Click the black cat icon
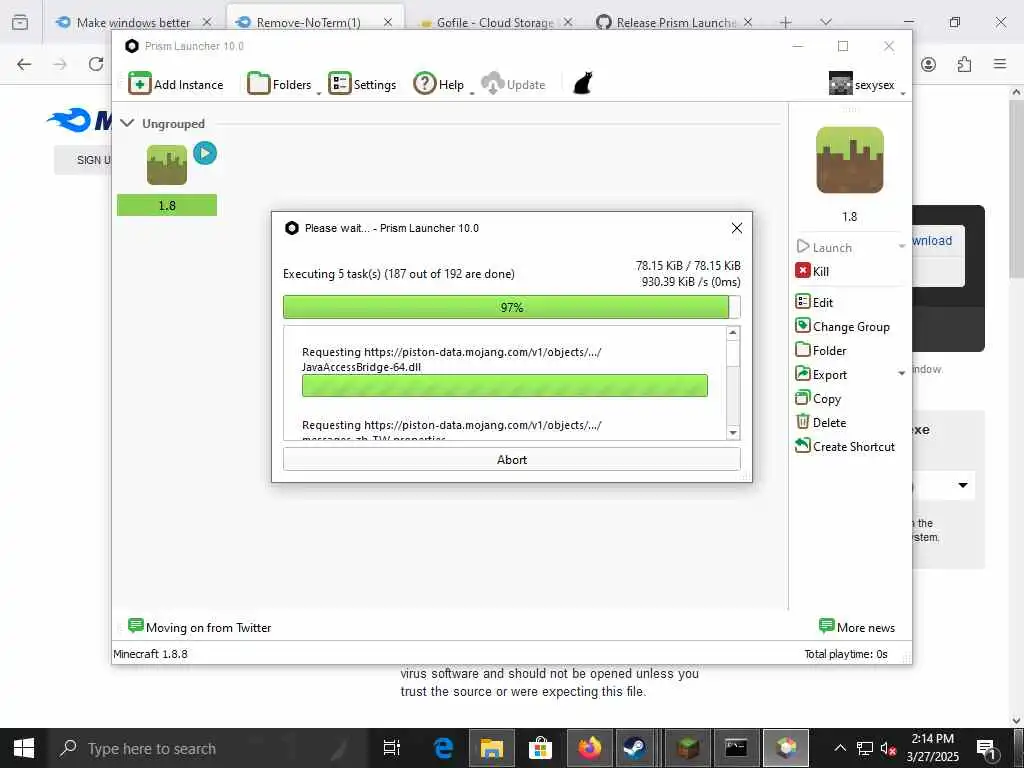The width and height of the screenshot is (1024, 768). click(x=583, y=84)
